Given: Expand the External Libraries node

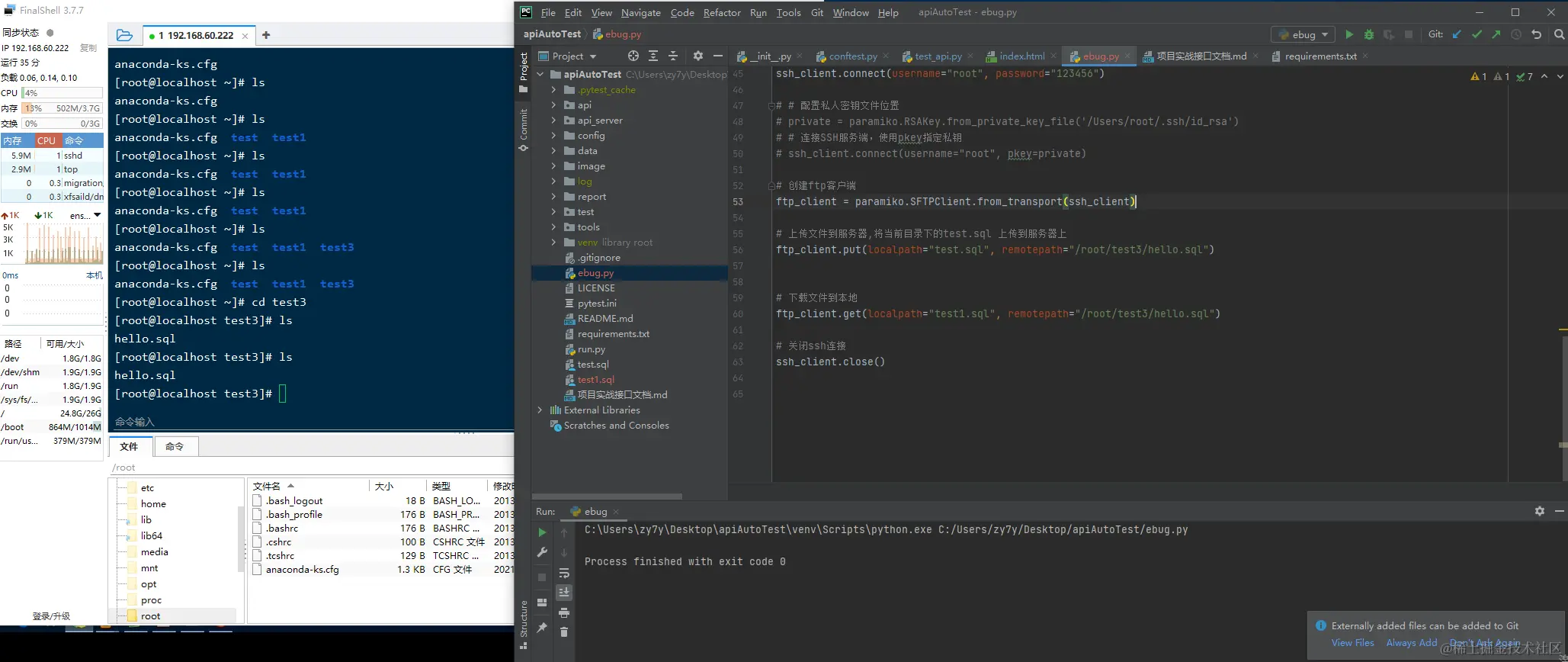Looking at the screenshot, I should 540,410.
